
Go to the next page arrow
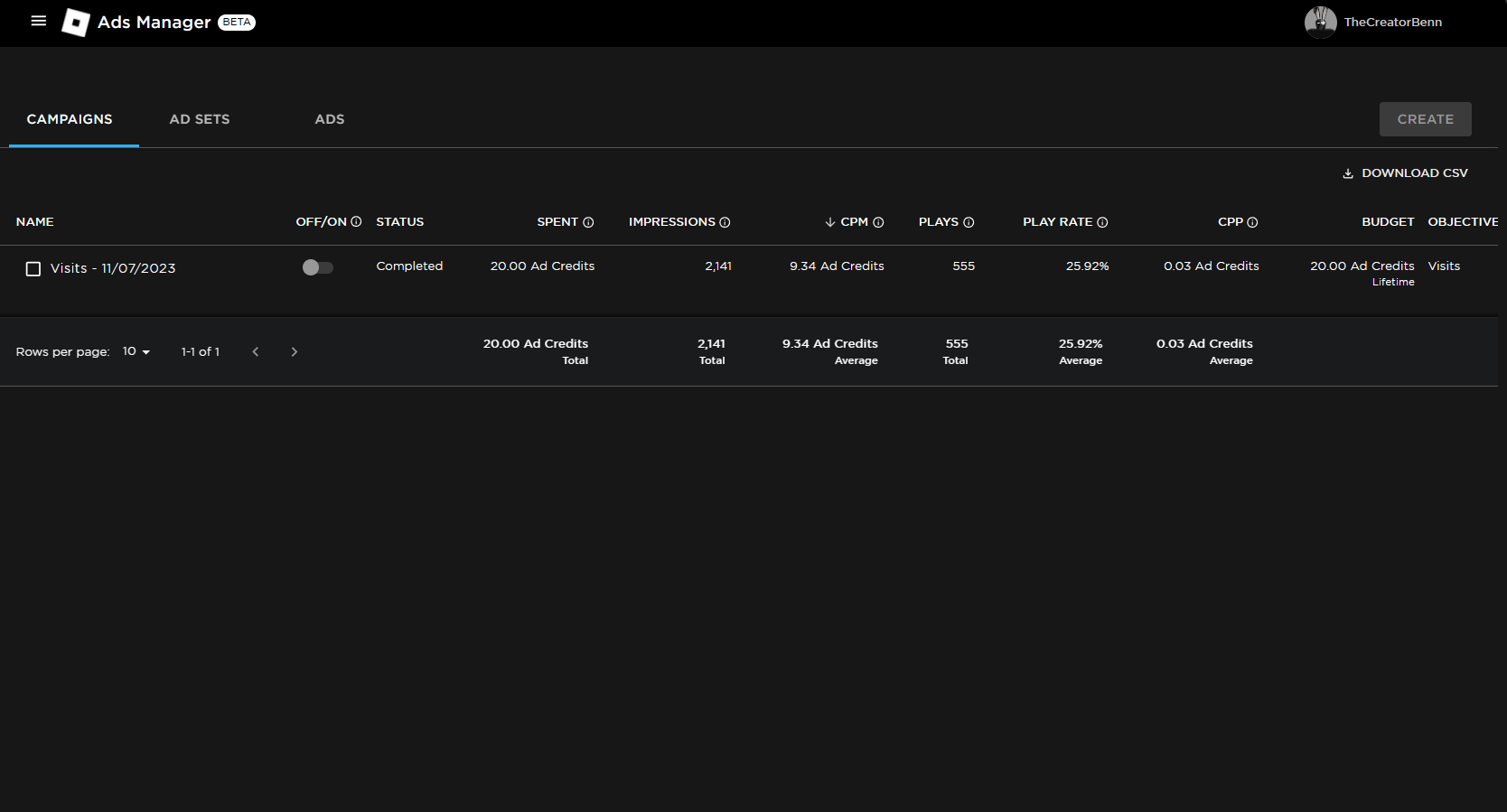click(294, 351)
